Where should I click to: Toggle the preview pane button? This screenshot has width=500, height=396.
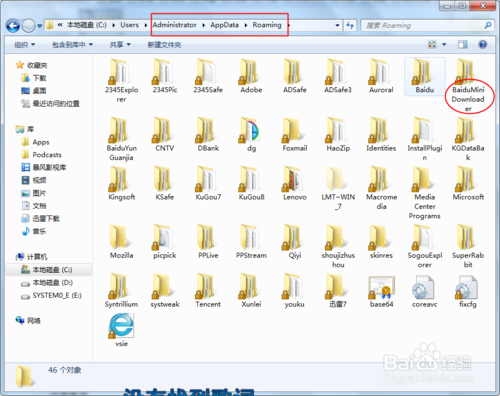[x=463, y=44]
